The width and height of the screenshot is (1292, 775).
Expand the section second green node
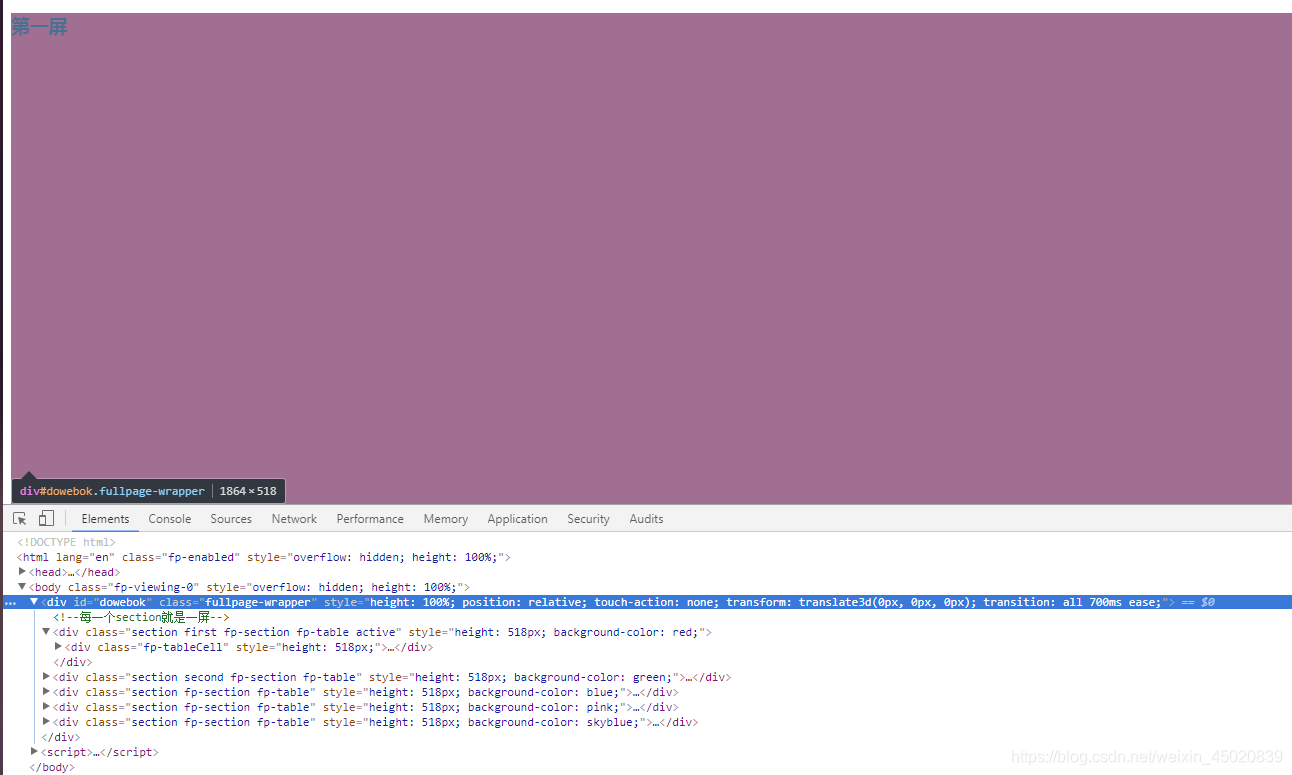pyautogui.click(x=46, y=677)
